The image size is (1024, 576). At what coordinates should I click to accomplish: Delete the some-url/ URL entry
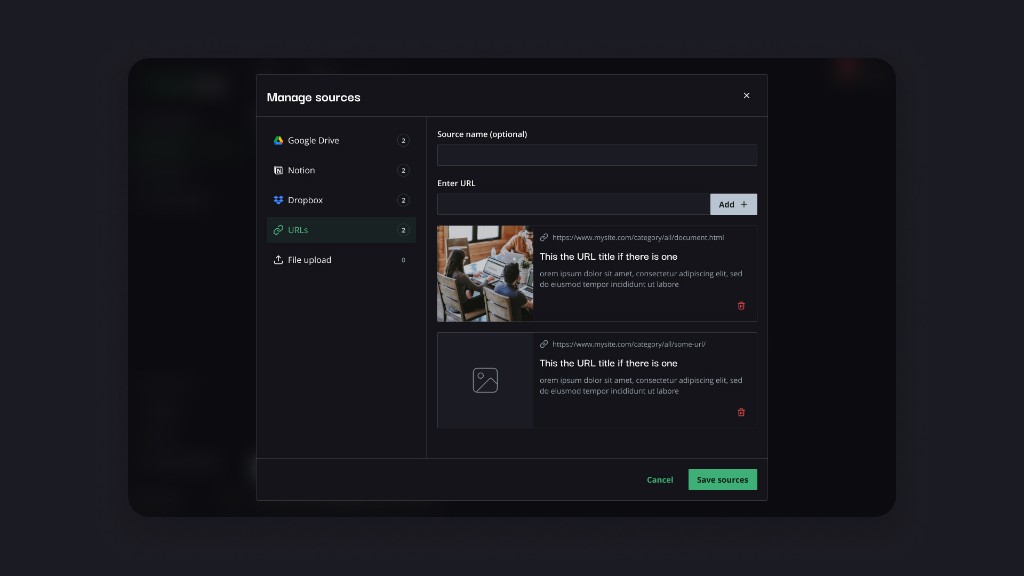741,412
